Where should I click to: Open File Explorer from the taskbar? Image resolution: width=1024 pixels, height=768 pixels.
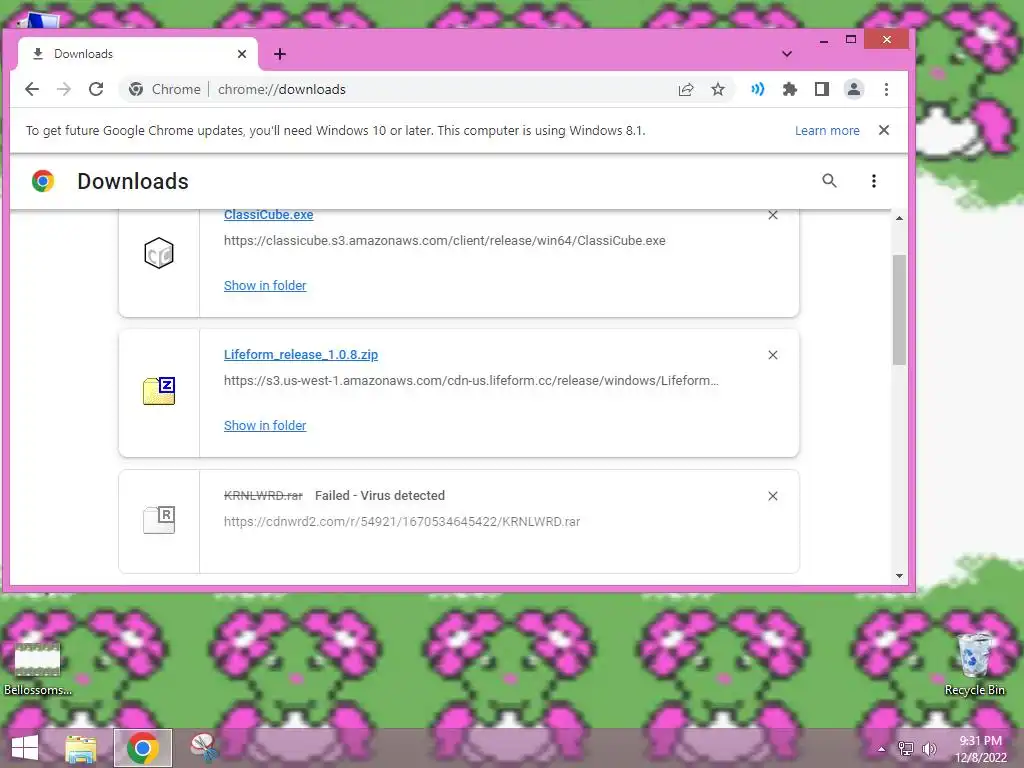point(80,748)
